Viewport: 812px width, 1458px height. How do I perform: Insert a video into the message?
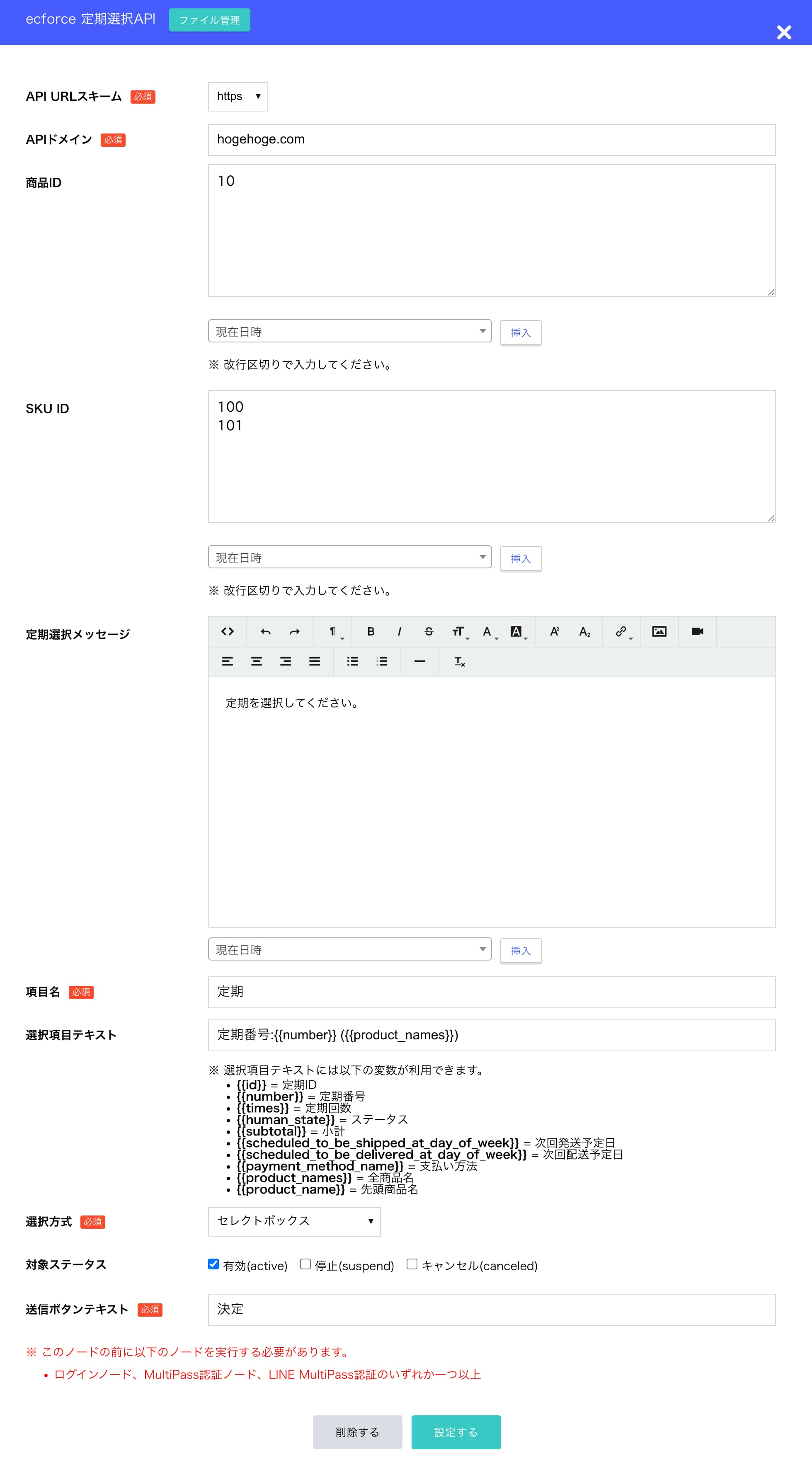(x=697, y=632)
